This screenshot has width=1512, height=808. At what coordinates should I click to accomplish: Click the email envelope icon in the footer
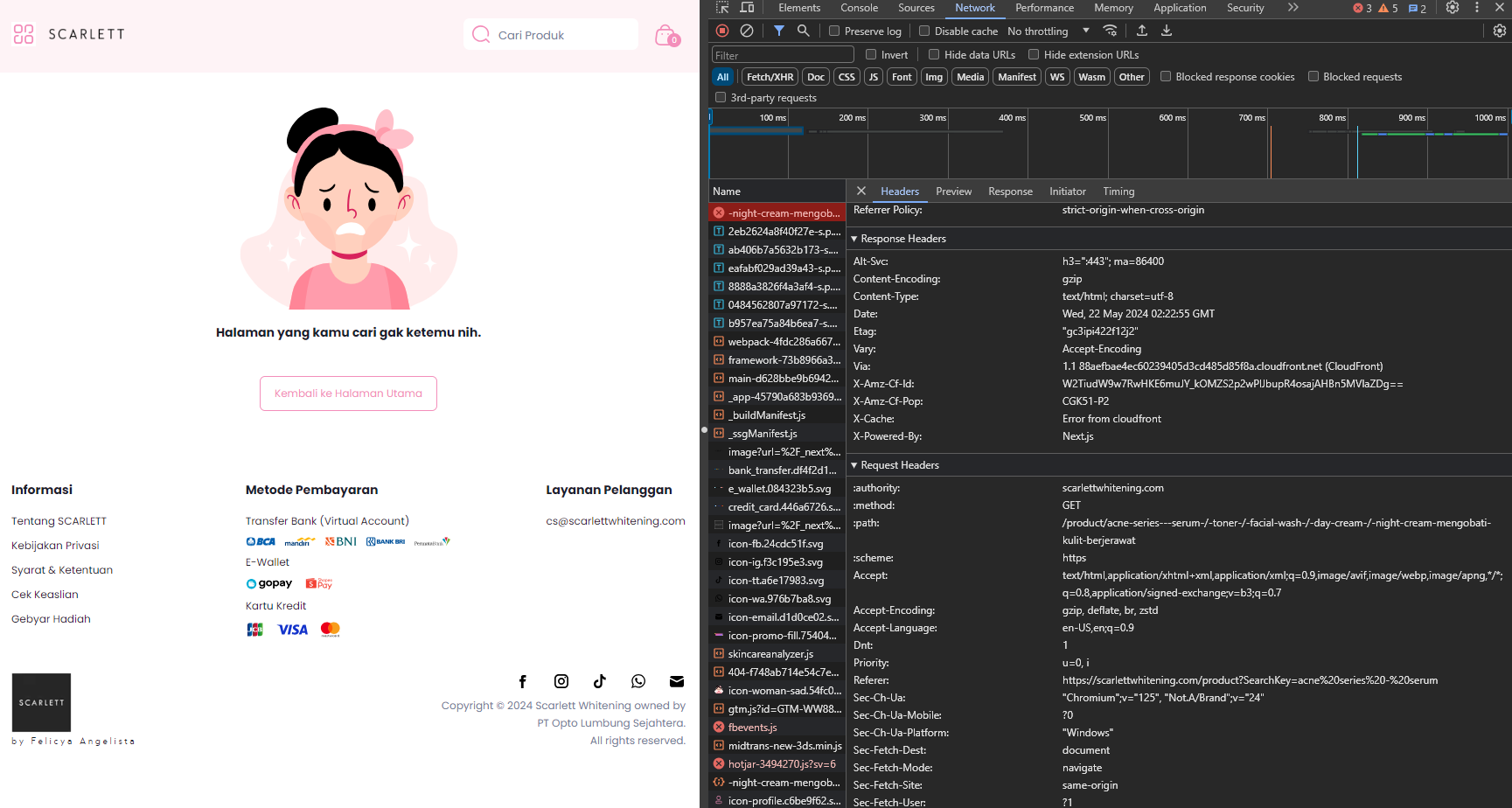[x=677, y=681]
